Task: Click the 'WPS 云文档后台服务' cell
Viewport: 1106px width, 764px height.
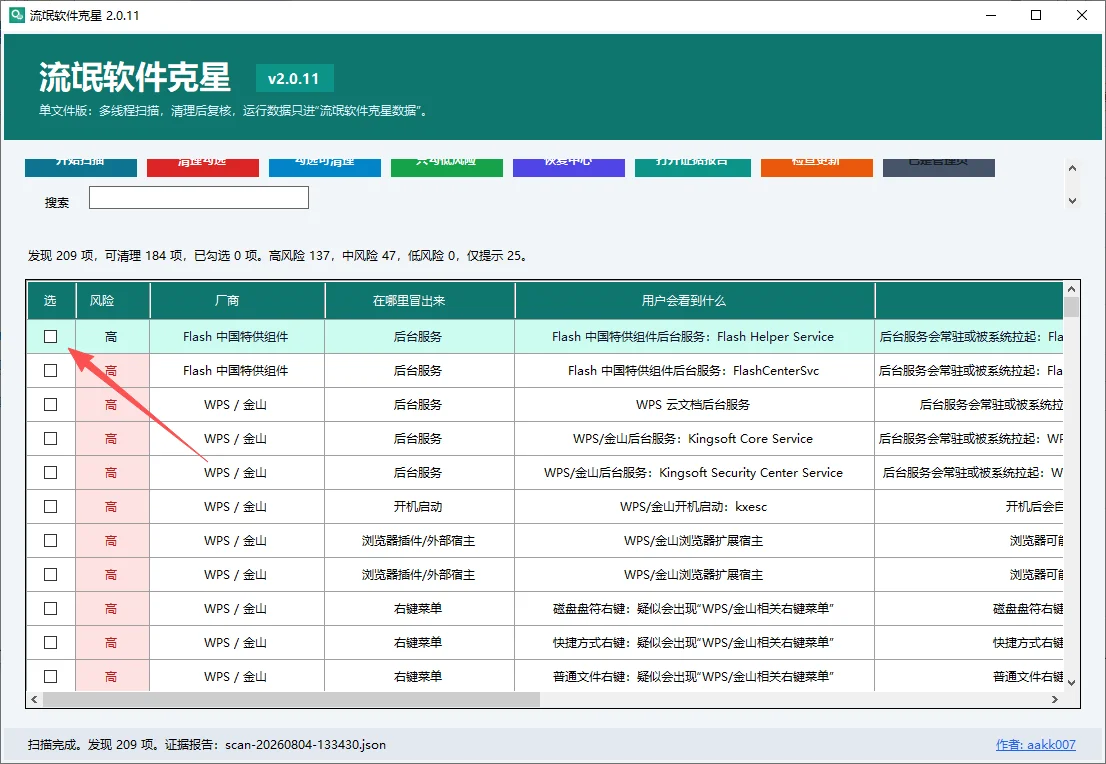Action: click(694, 404)
